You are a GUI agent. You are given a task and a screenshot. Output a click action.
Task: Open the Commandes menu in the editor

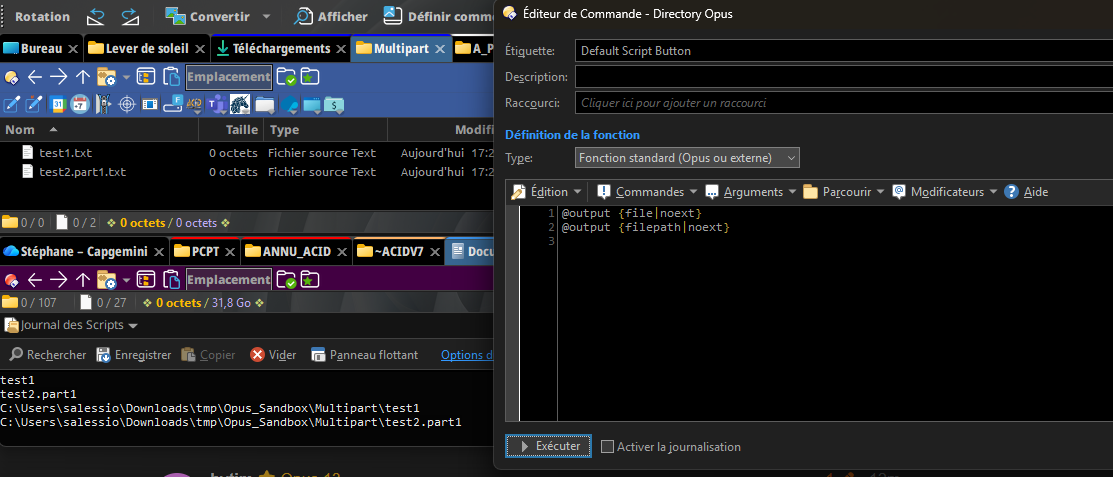[x=649, y=192]
